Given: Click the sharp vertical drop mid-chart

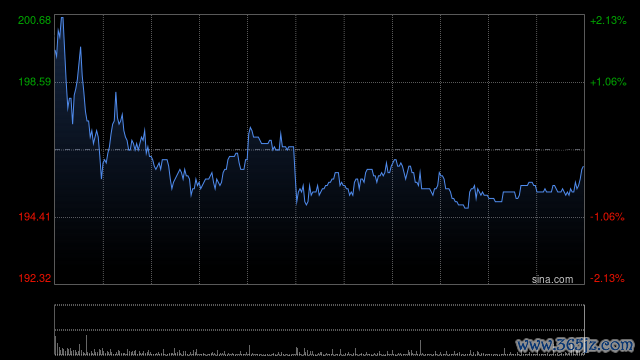Looking at the screenshot, I should click(295, 176).
